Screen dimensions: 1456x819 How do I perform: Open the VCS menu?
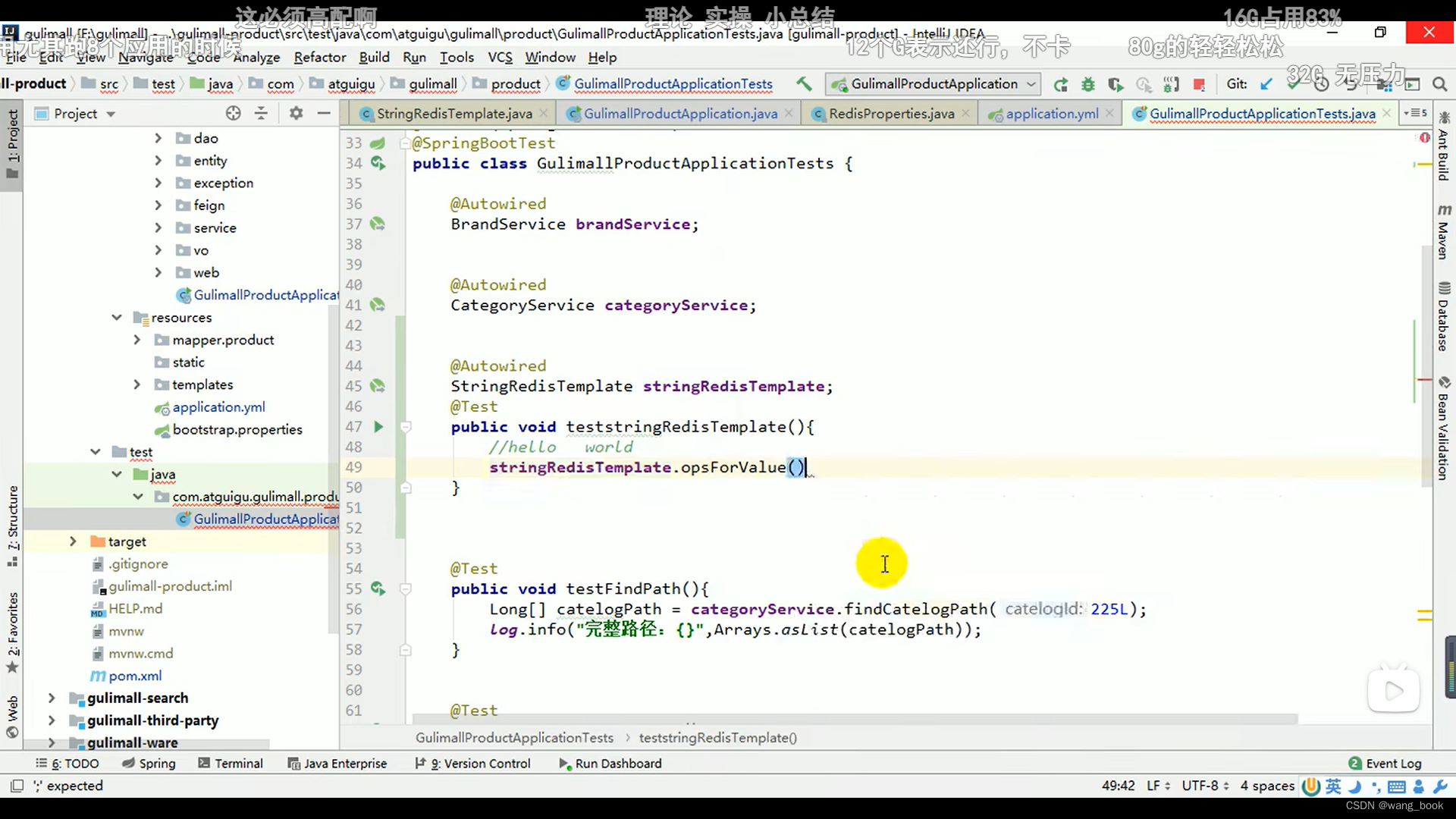(500, 57)
